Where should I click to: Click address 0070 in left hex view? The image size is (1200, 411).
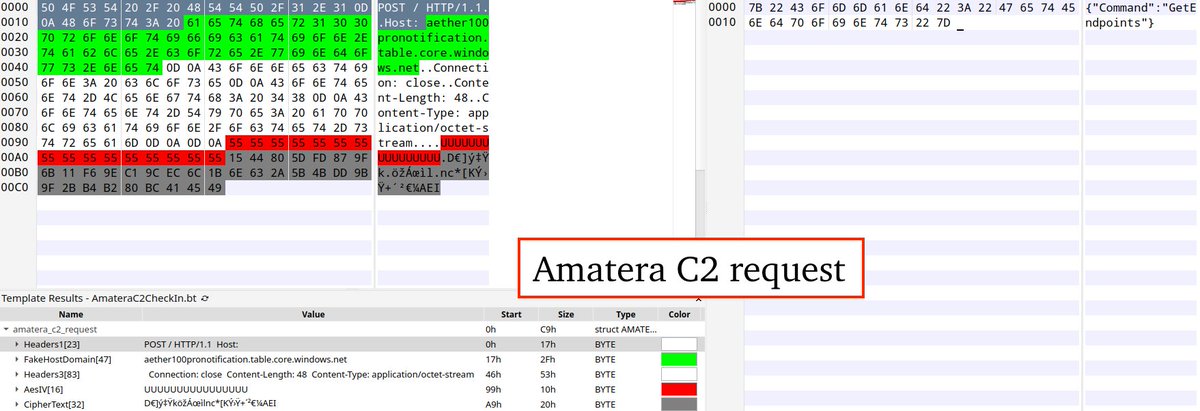pos(15,112)
